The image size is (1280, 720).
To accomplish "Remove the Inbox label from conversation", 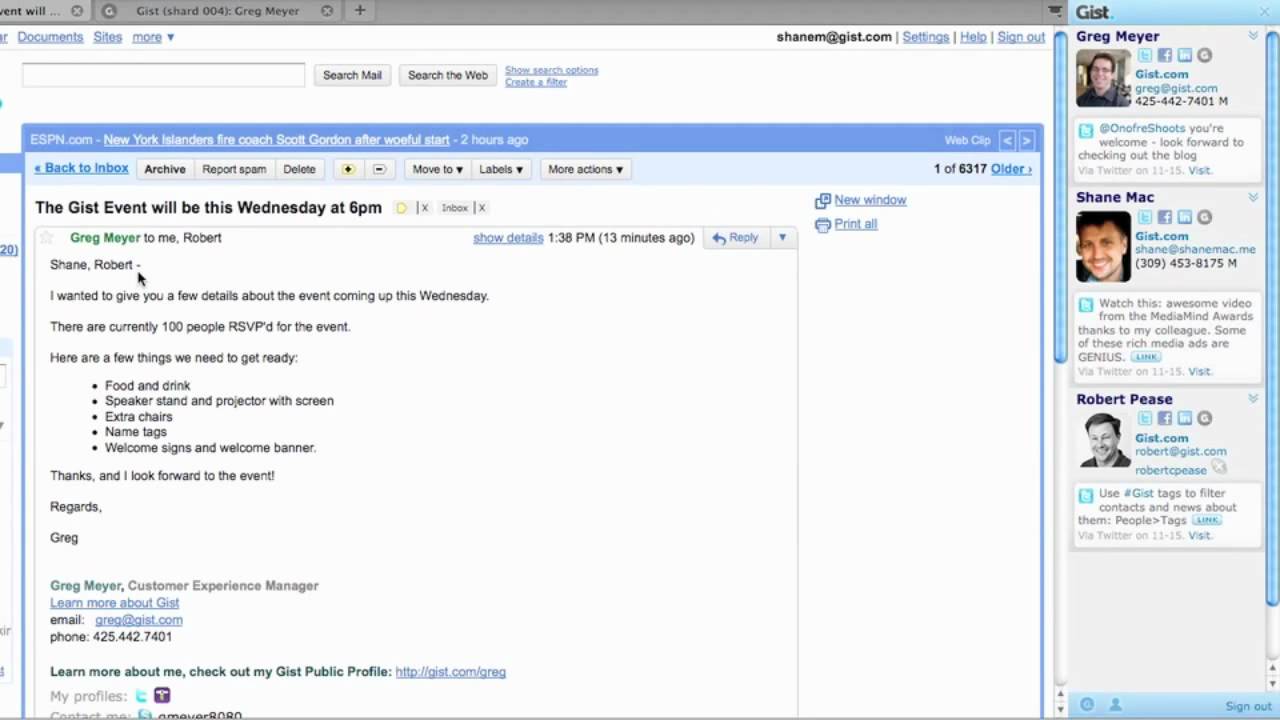I will pyautogui.click(x=481, y=208).
